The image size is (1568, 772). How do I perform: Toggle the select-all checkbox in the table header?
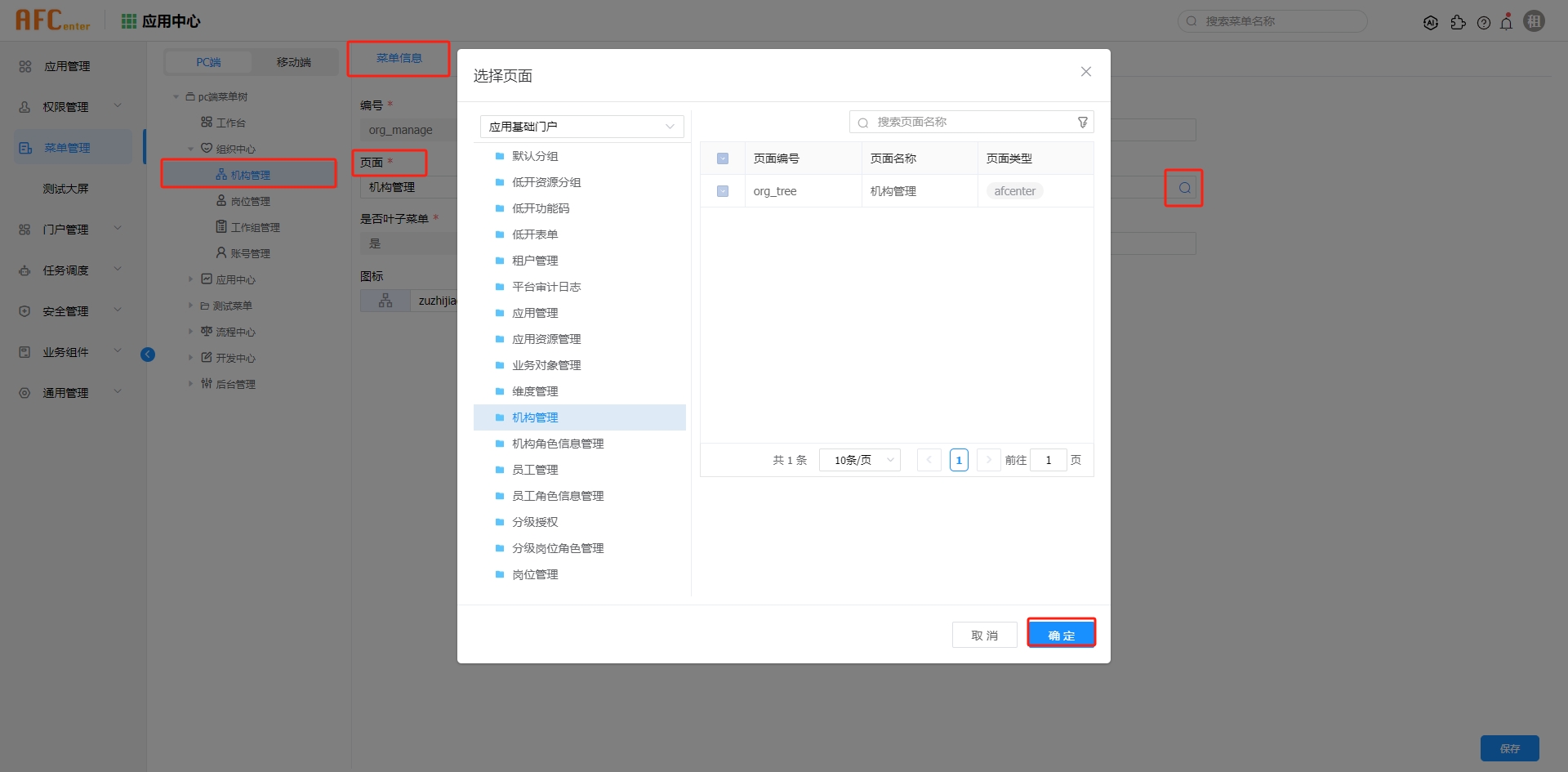722,158
